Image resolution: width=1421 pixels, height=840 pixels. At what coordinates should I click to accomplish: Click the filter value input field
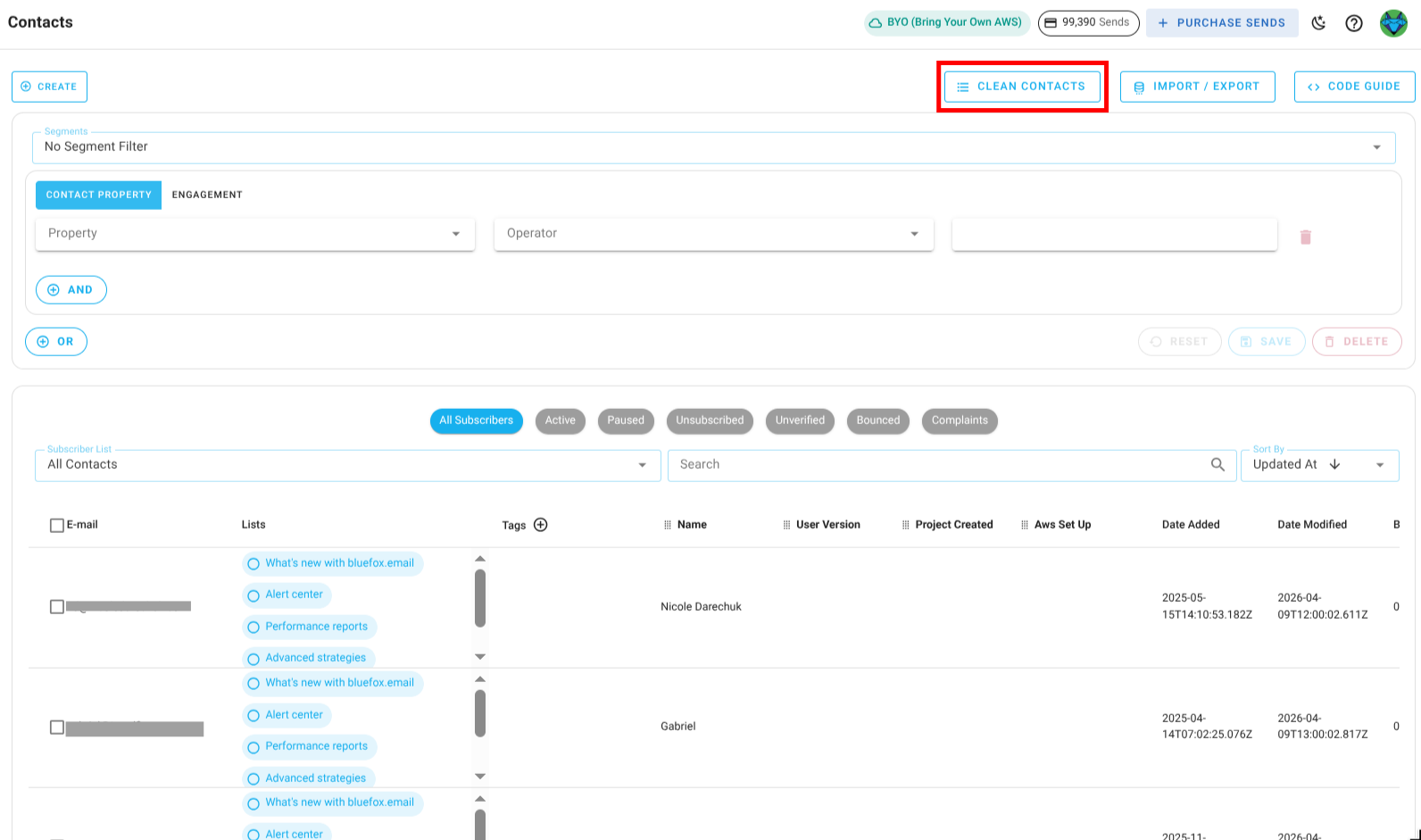click(x=1115, y=234)
